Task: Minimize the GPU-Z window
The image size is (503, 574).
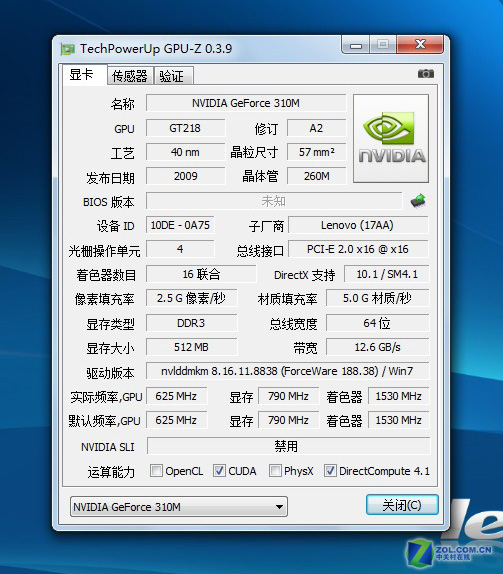Action: tap(355, 45)
